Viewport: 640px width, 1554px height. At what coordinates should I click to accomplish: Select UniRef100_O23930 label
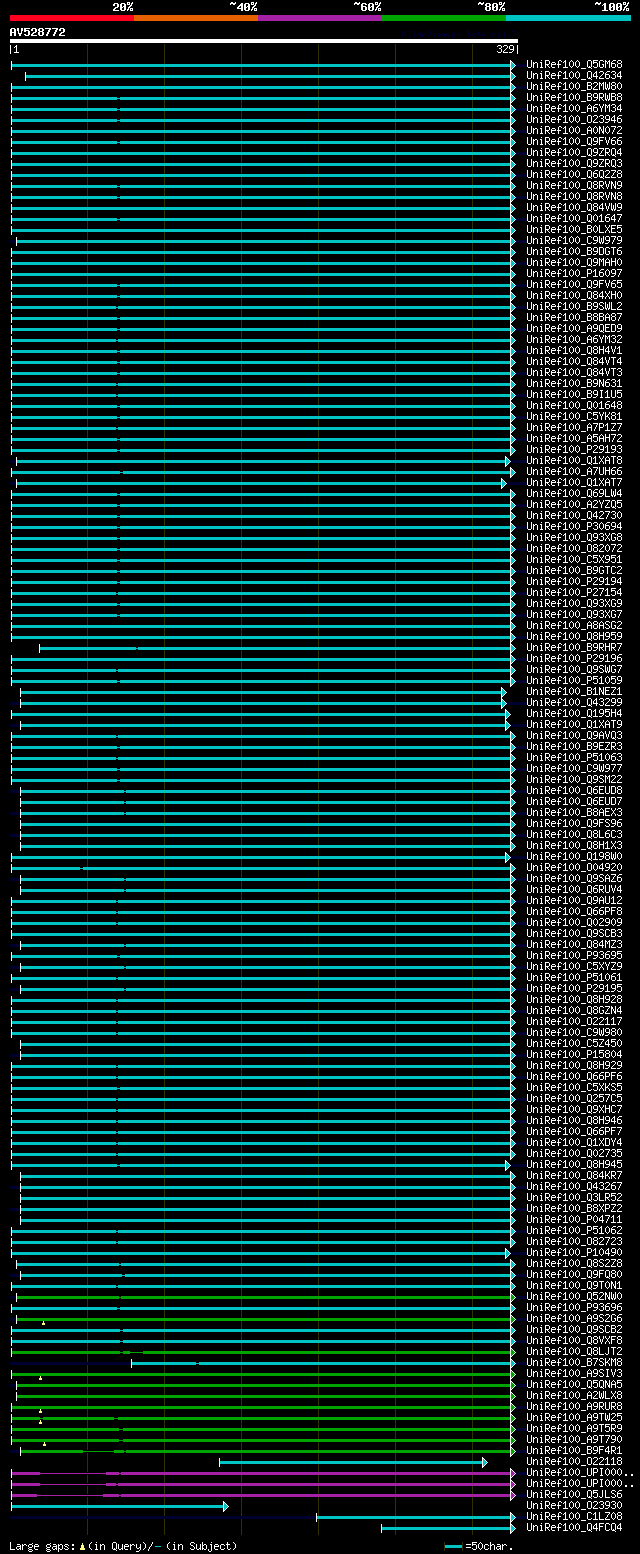tap(574, 1505)
